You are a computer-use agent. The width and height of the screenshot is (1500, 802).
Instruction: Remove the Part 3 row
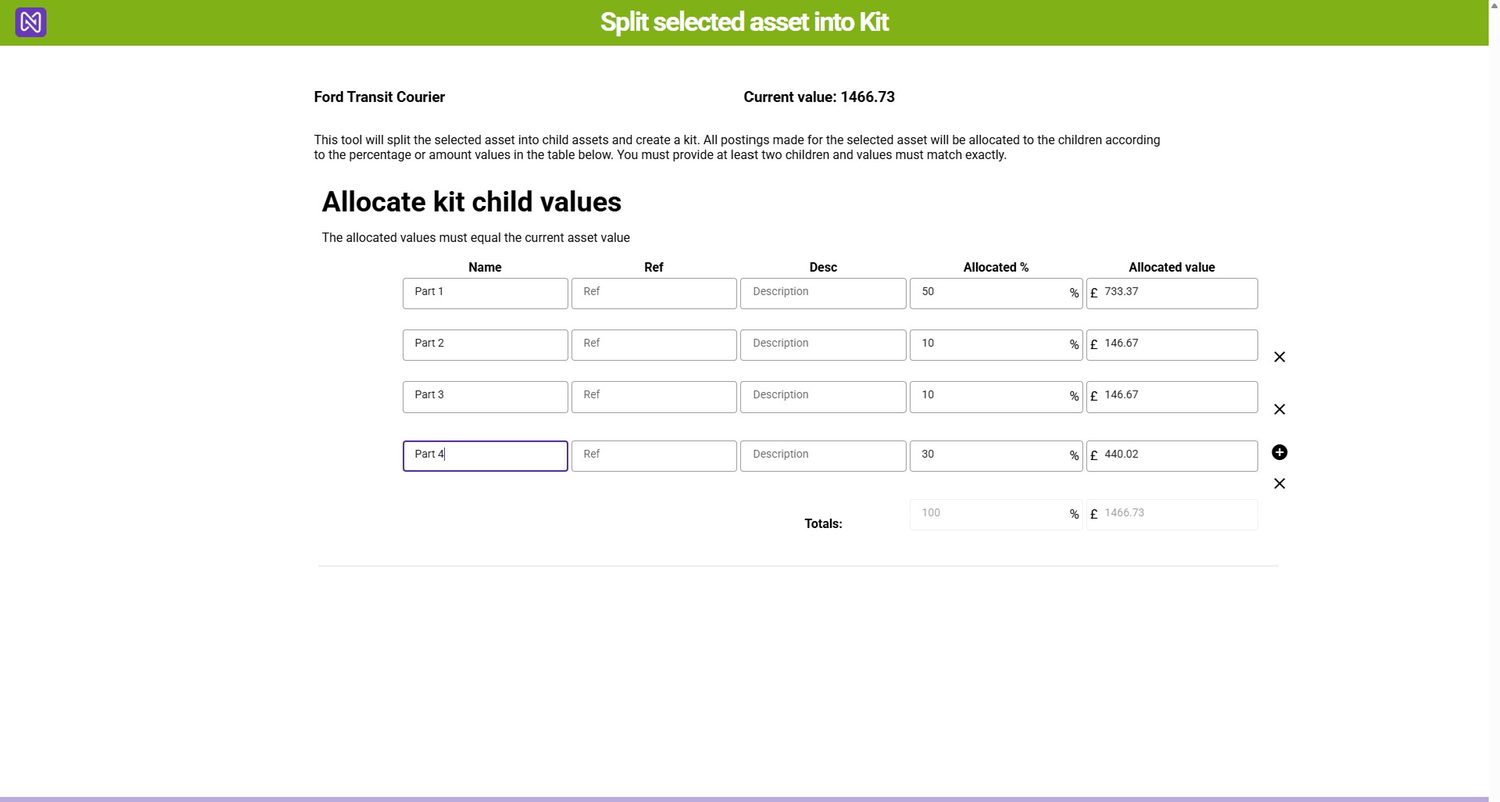point(1279,409)
